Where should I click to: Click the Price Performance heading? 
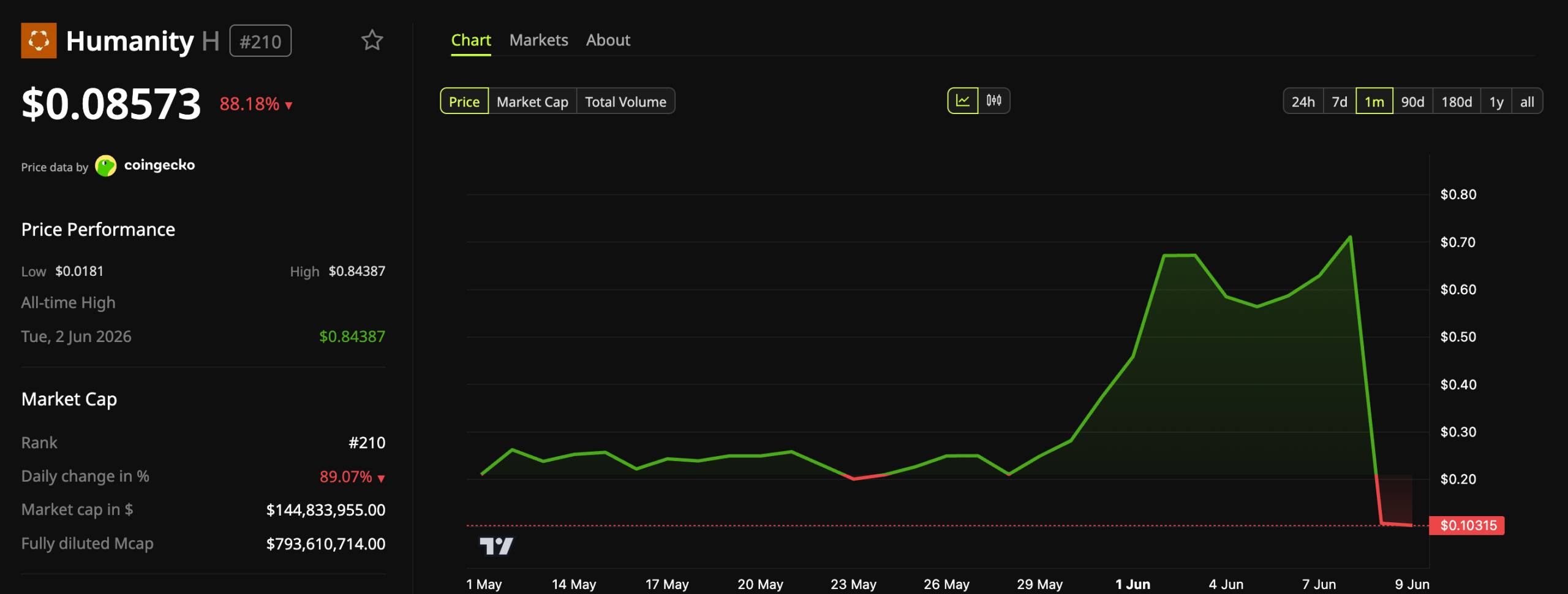(x=98, y=229)
